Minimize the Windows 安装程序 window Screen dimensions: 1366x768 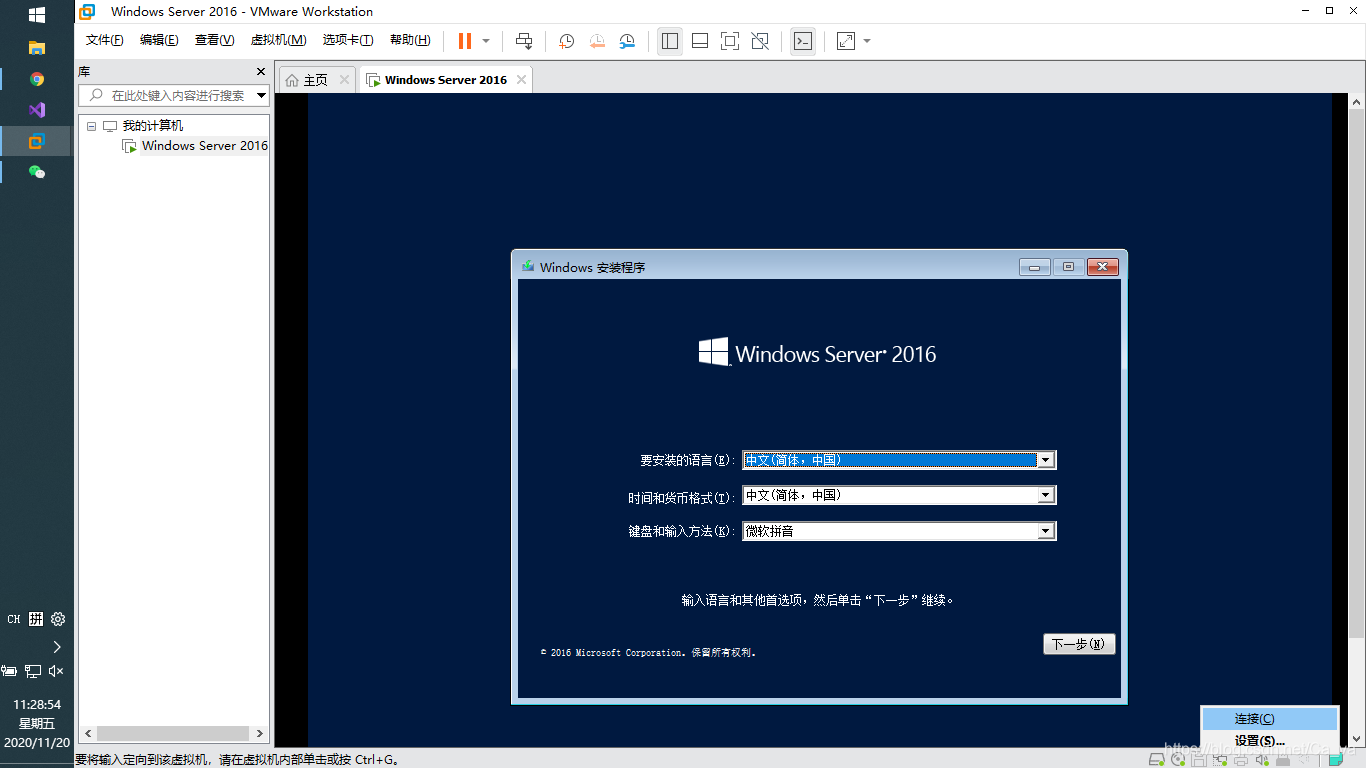tap(1035, 267)
